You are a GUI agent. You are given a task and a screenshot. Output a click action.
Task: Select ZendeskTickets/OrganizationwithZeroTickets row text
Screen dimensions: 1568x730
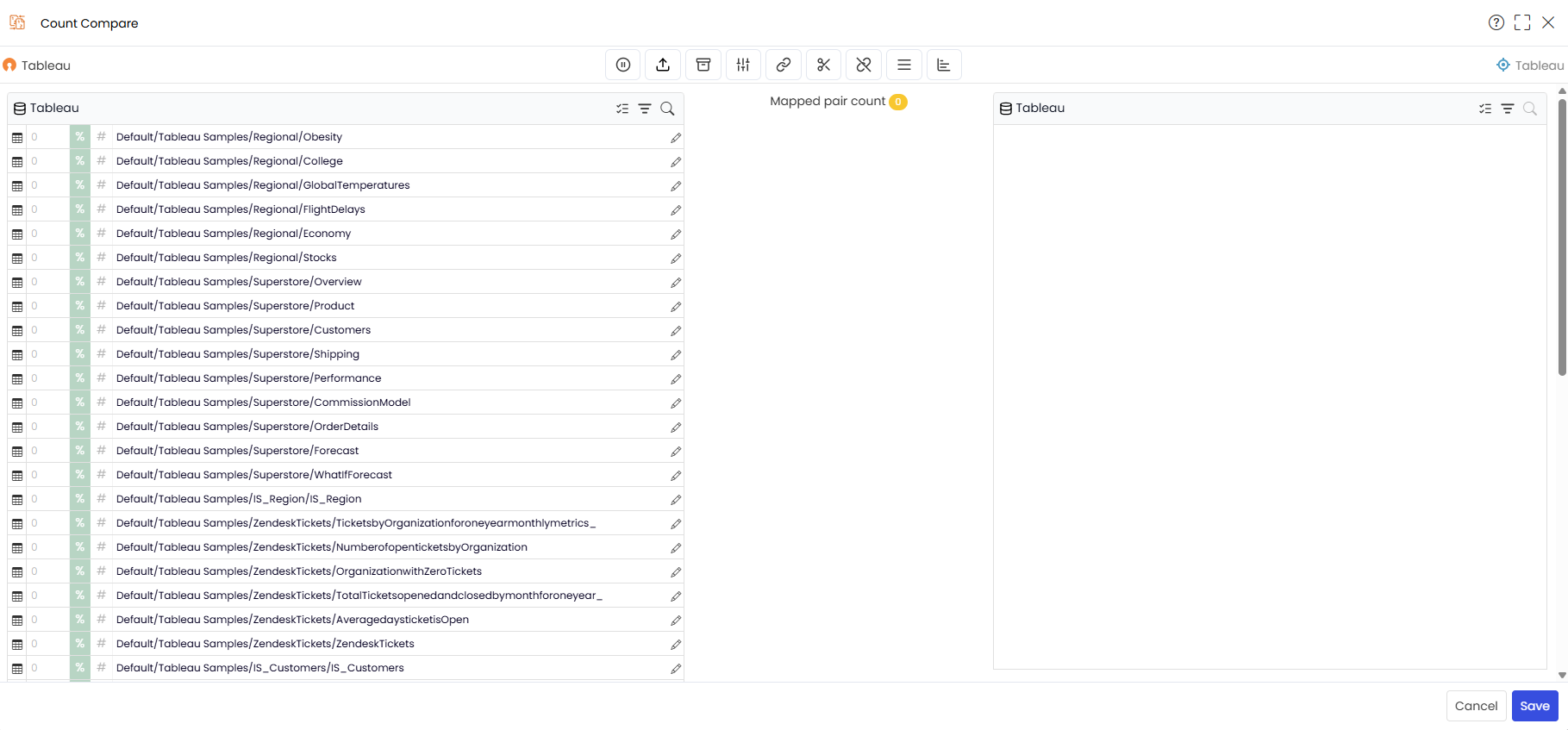click(x=299, y=571)
